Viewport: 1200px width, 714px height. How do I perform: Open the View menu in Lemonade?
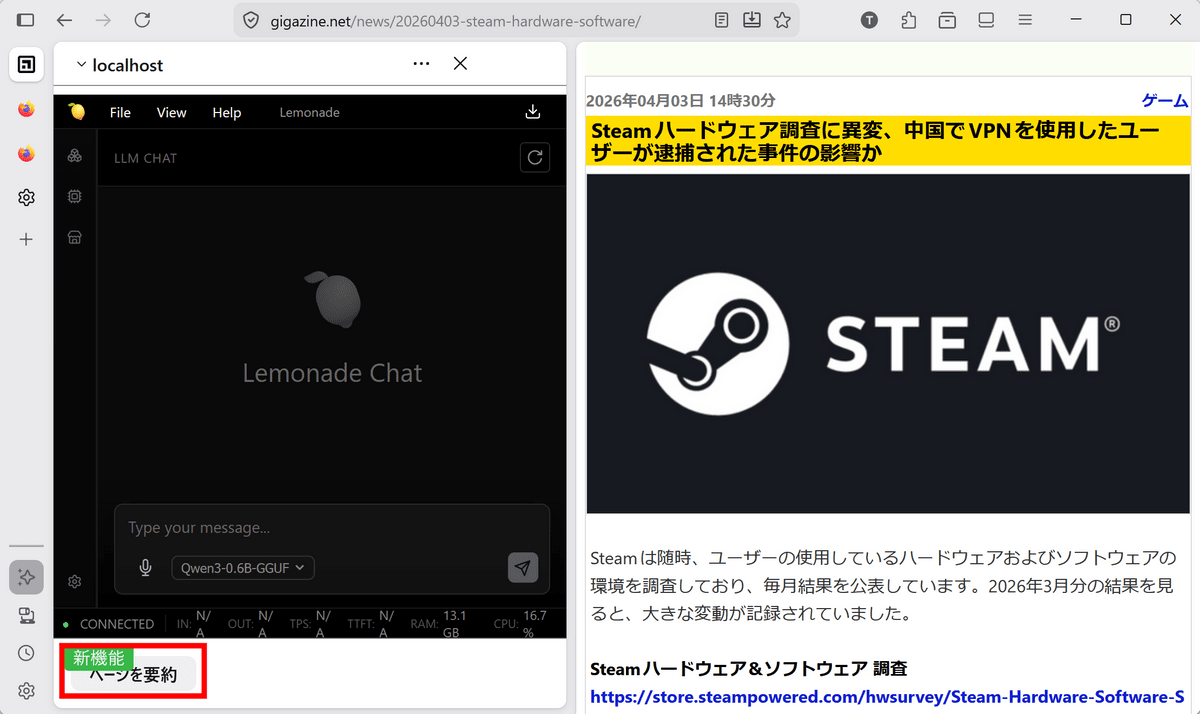pos(171,112)
